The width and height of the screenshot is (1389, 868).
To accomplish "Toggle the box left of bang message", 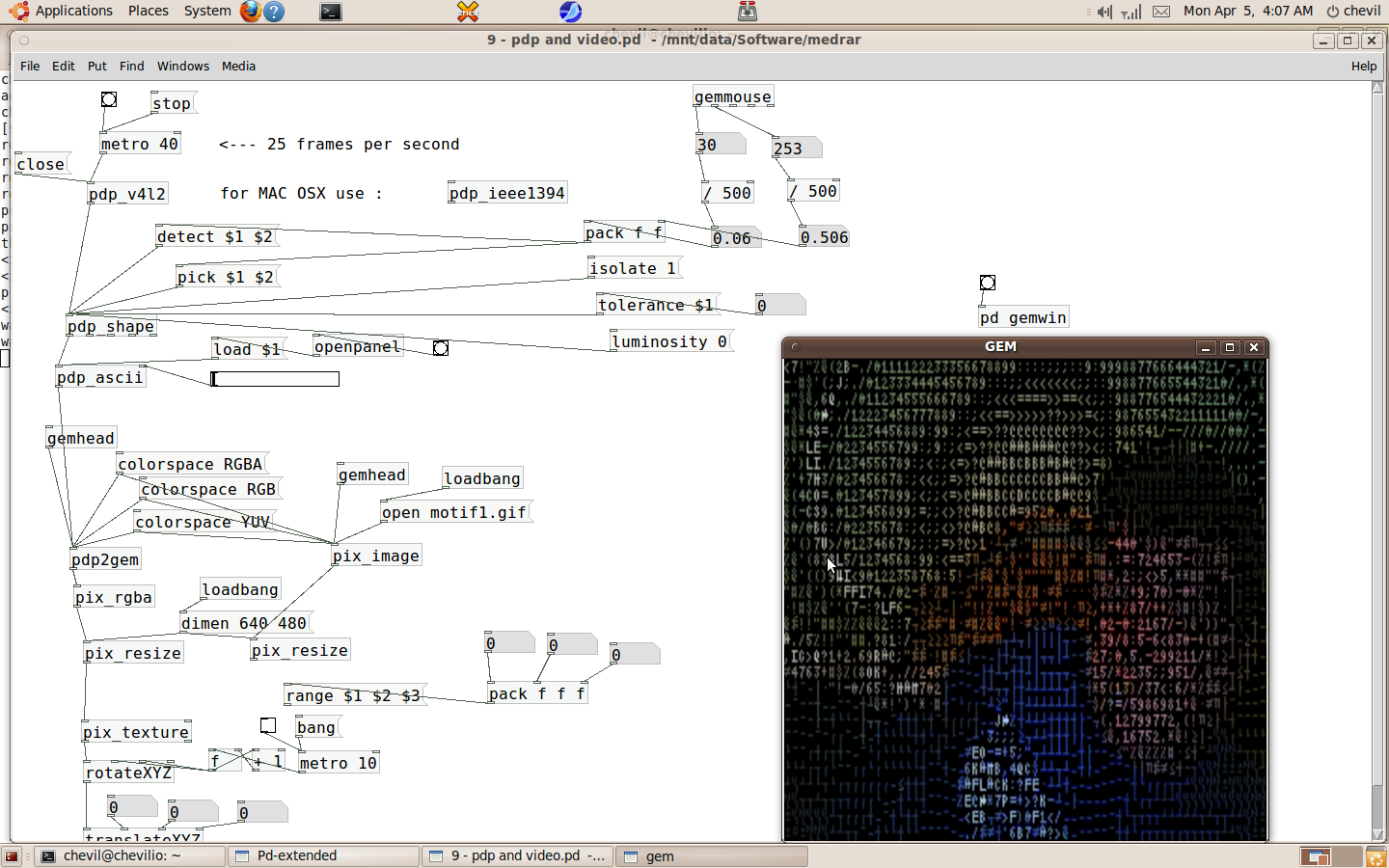I will (x=268, y=725).
